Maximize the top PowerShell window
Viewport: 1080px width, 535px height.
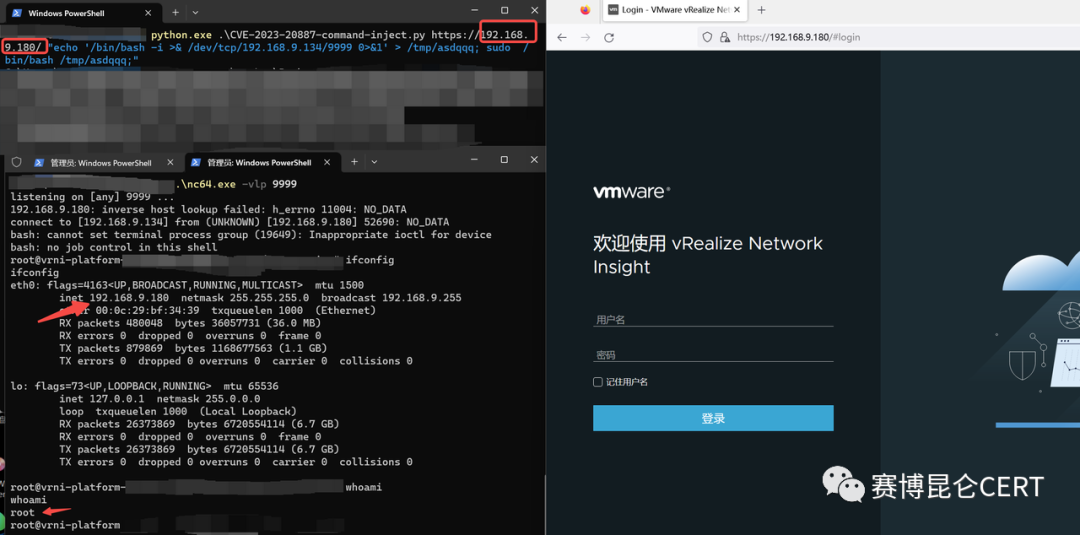[504, 10]
